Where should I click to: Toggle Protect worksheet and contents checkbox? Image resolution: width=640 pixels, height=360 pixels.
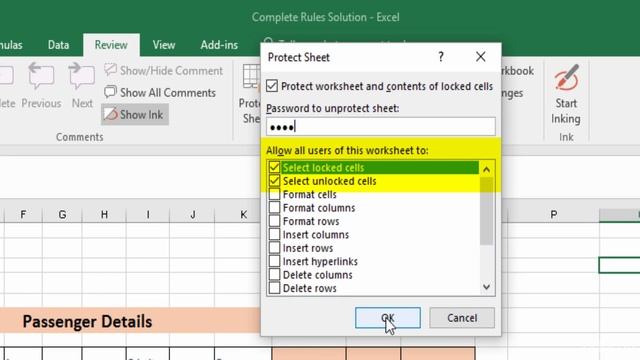(x=272, y=86)
